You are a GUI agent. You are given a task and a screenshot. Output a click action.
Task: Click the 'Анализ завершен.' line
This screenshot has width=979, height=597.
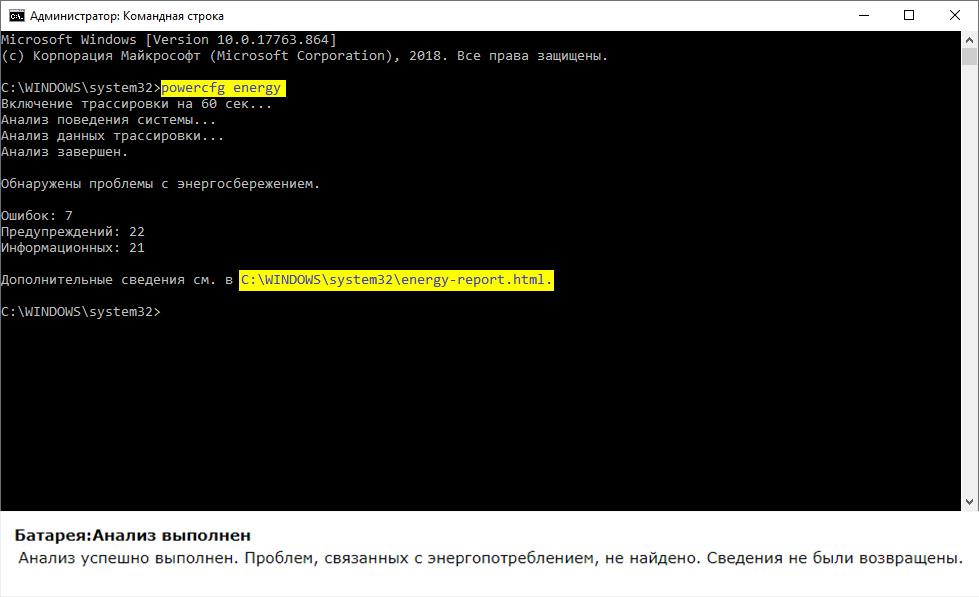pos(65,152)
